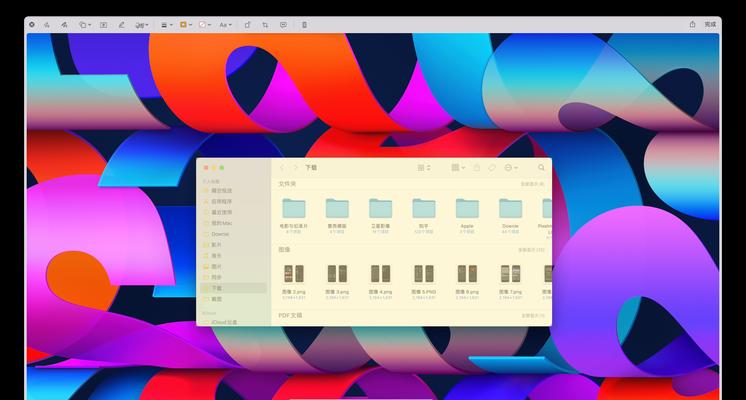Open the Downie folder in the file grid
The width and height of the screenshot is (746, 400).
pos(510,208)
